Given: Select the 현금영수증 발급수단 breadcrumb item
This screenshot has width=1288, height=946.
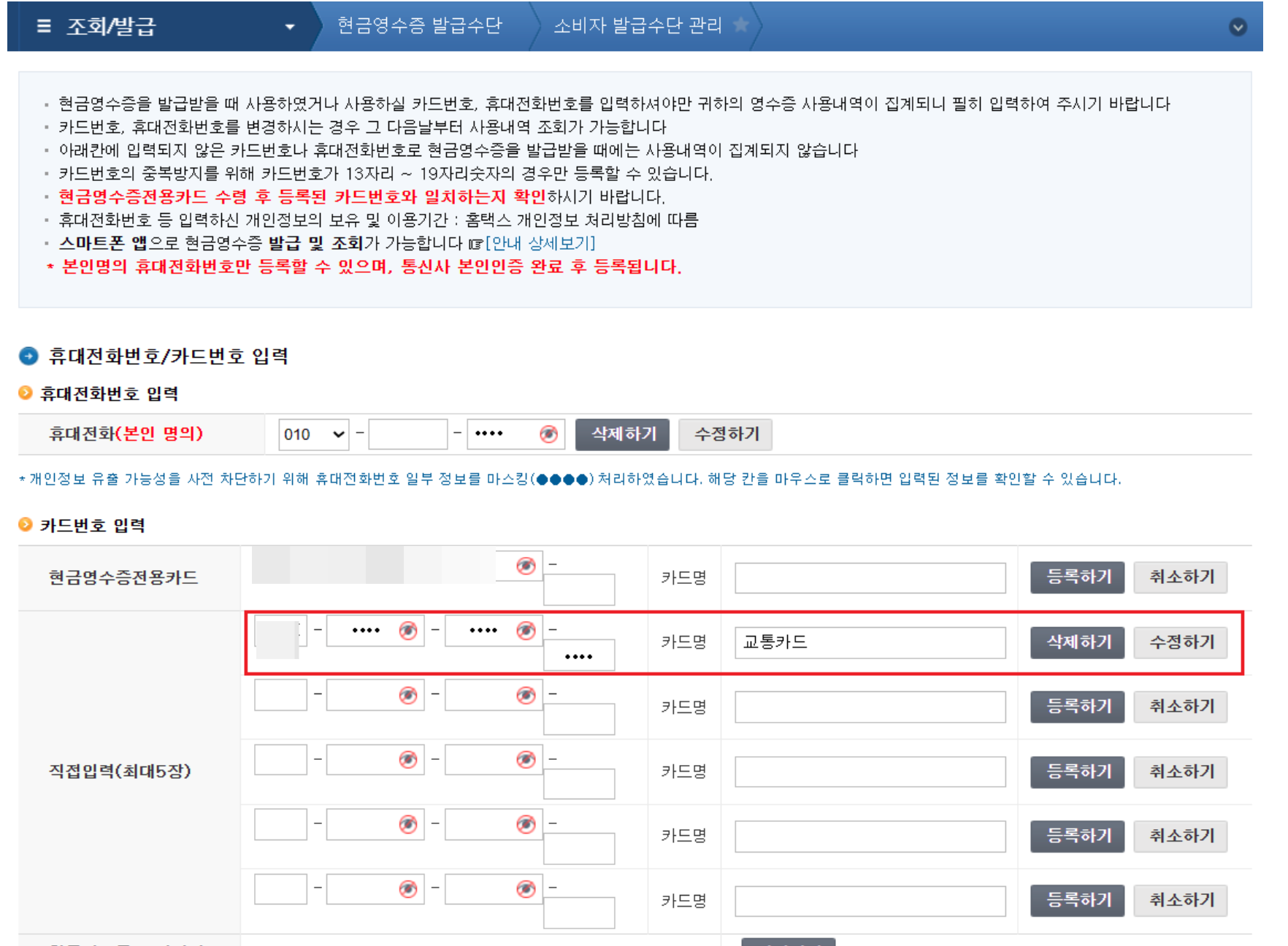Looking at the screenshot, I should pos(420,26).
